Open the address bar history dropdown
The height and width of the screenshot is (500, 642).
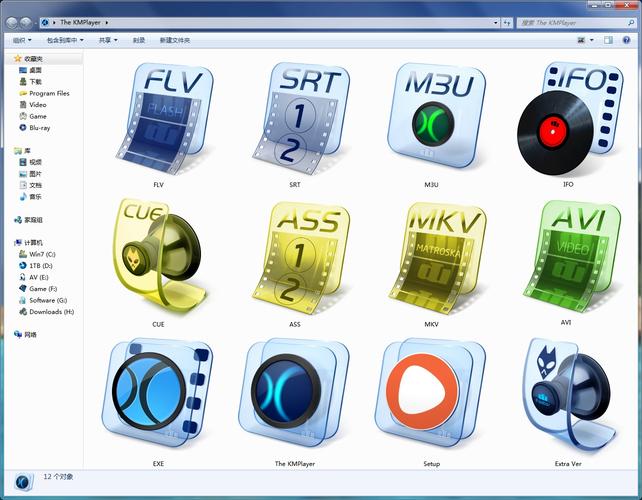click(x=495, y=23)
